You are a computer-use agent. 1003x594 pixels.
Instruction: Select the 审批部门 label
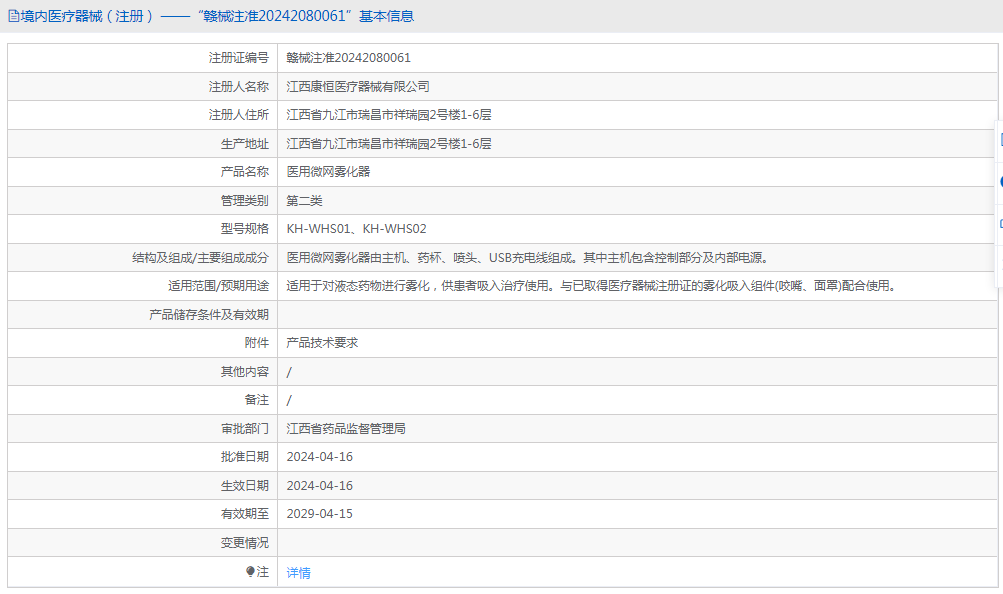coord(245,428)
